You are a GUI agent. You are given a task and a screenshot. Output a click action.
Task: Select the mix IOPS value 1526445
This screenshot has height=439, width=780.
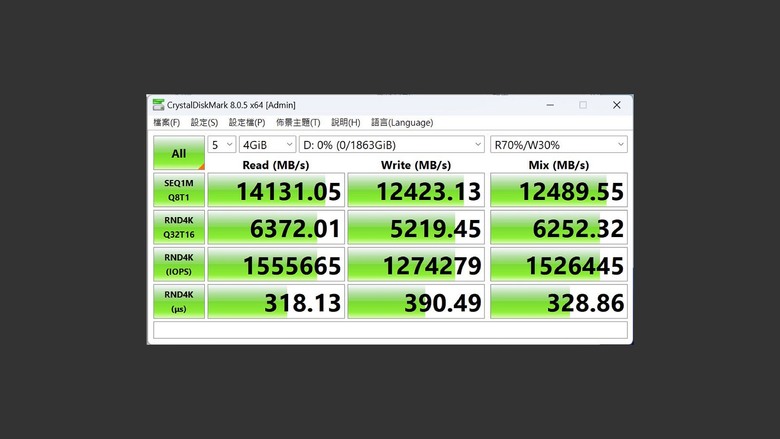tap(559, 264)
